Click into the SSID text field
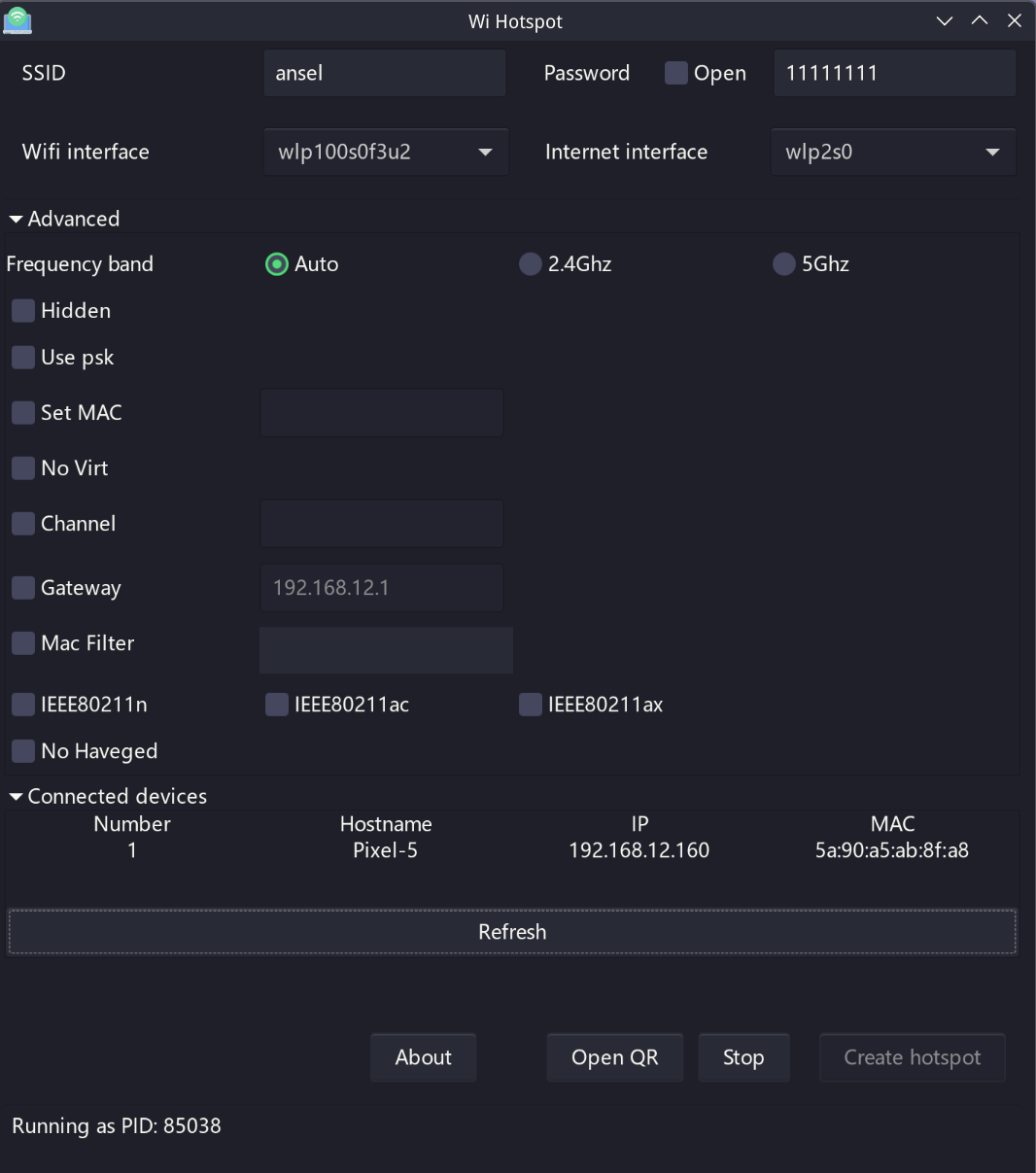Viewport: 1036px width, 1173px height. [384, 74]
